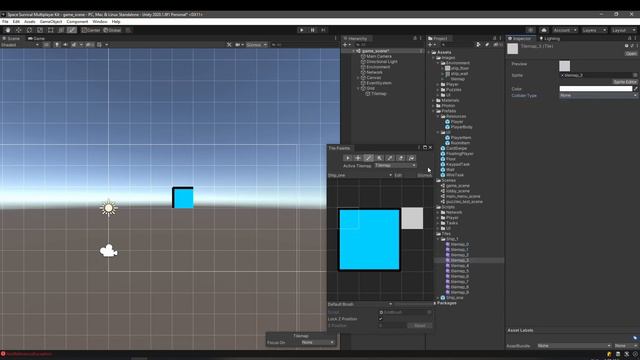Open the GameObject menu
The image size is (640, 360).
pos(51,22)
